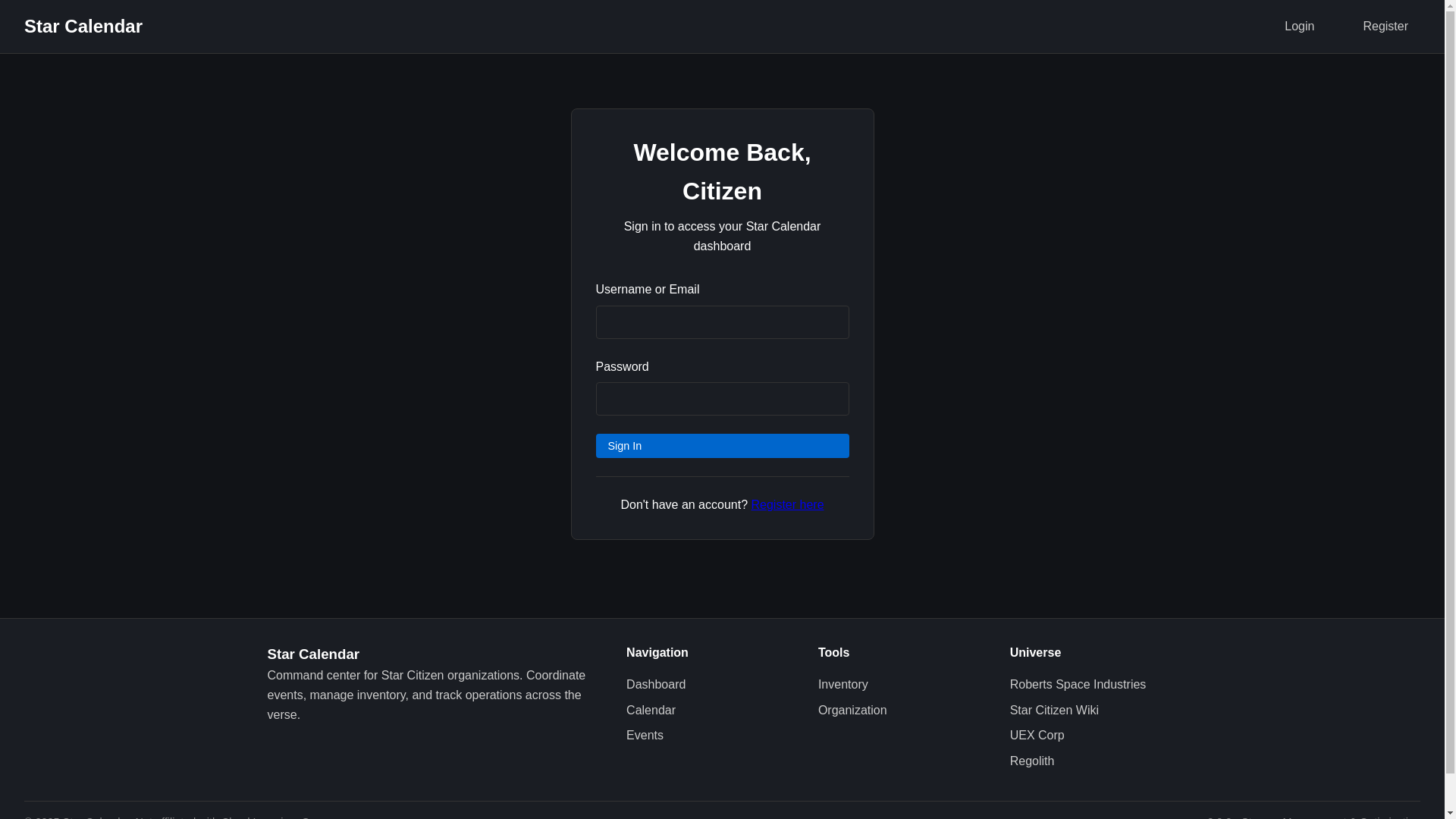The width and height of the screenshot is (1456, 819).
Task: Open Organization in Tools section
Action: [x=852, y=711]
